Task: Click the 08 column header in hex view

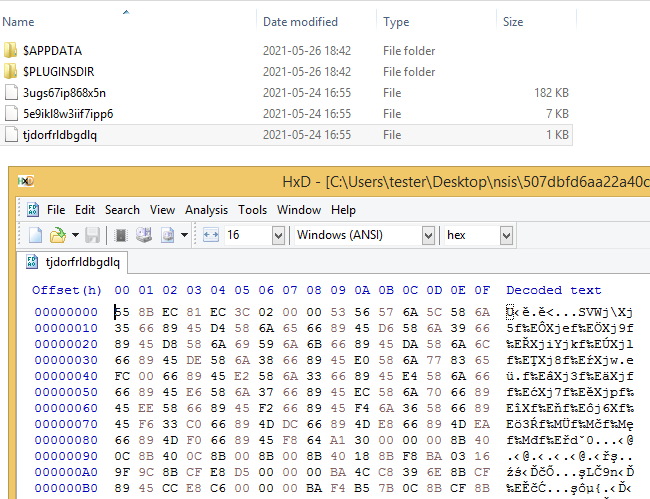Action: click(x=314, y=290)
